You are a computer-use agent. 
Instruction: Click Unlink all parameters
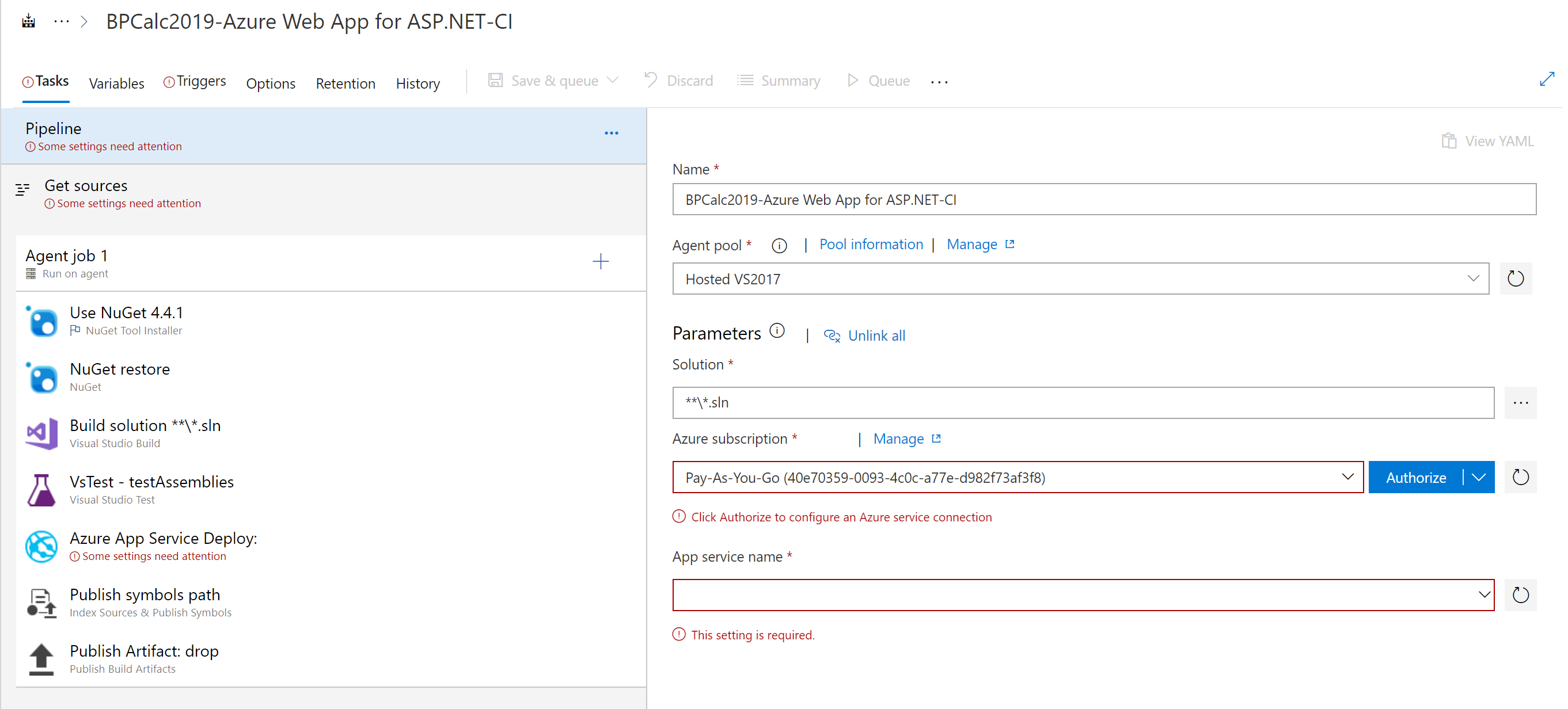[x=874, y=335]
